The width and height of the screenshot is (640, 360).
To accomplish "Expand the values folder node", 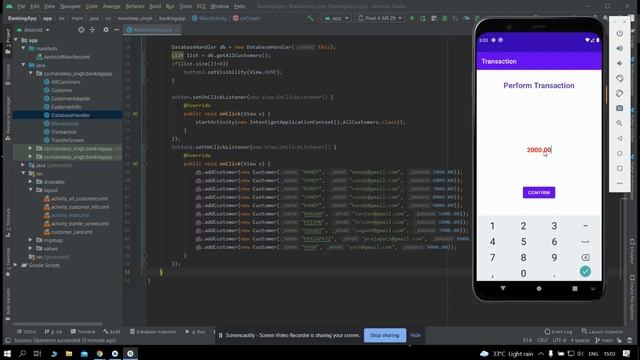I will pos(31,248).
